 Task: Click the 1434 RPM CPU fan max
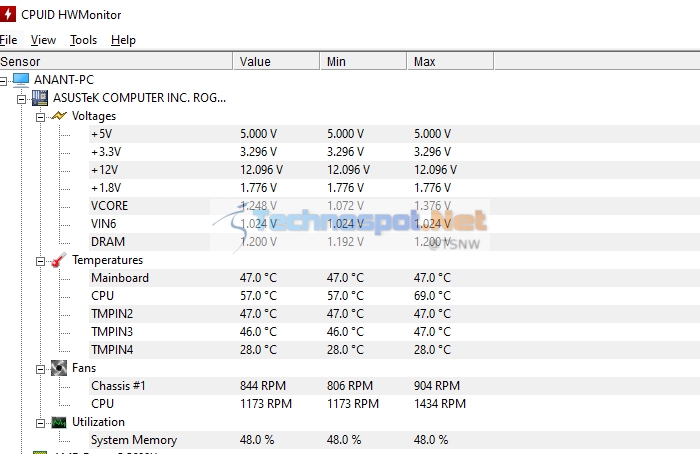440,404
